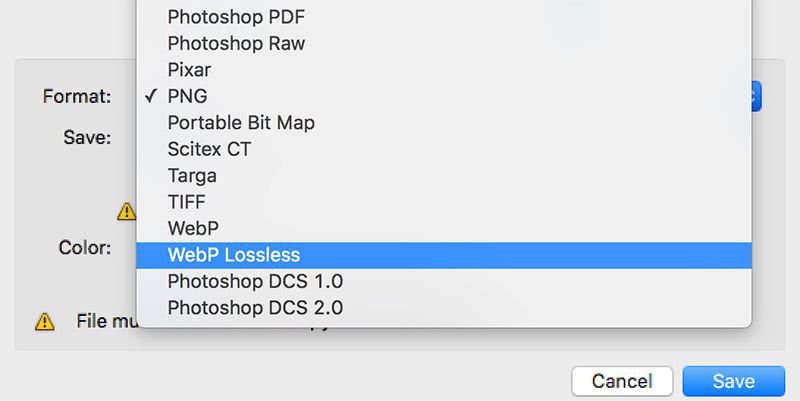The width and height of the screenshot is (800, 401).
Task: Choose Photoshop PDF from the format list
Action: [236, 17]
